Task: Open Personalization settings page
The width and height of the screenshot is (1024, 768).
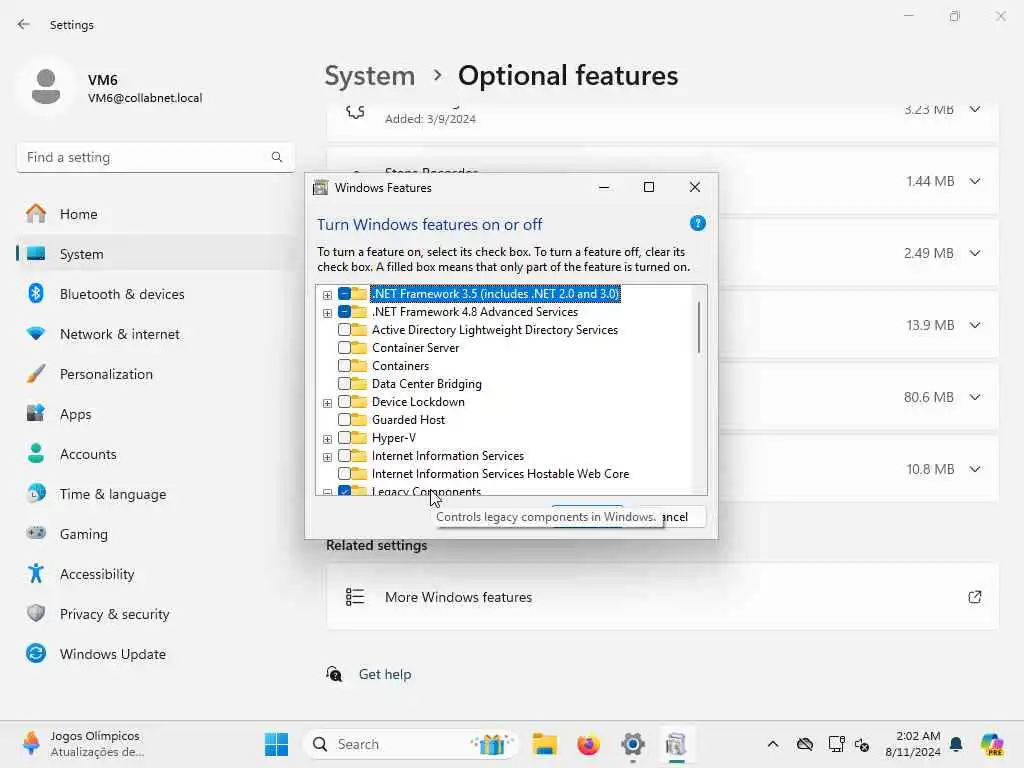Action: tap(155, 374)
